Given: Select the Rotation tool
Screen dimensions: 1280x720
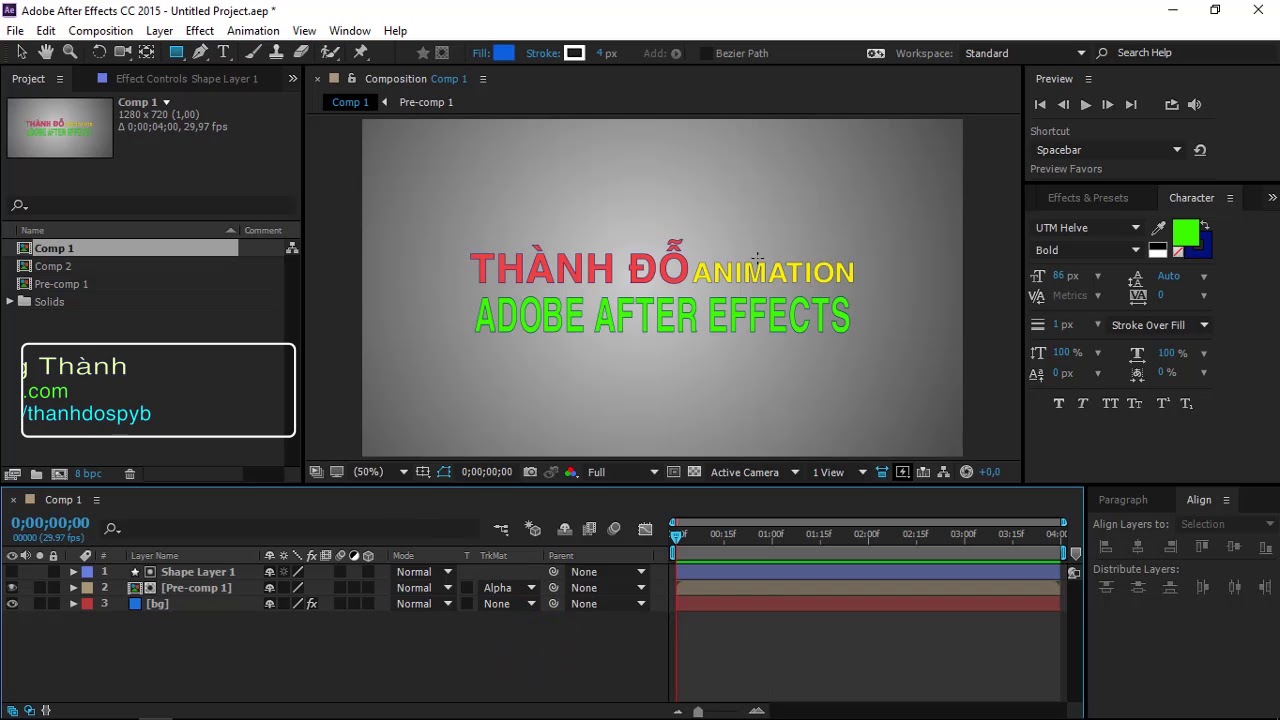Looking at the screenshot, I should click(x=99, y=52).
